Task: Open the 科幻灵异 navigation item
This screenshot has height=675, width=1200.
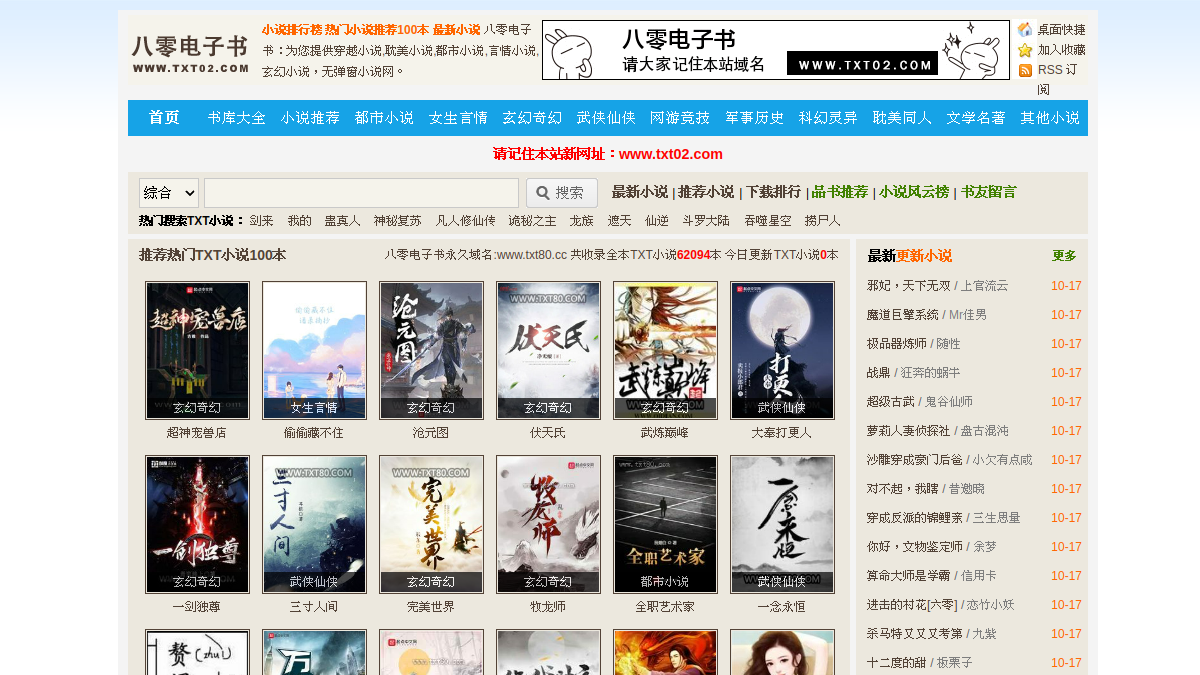Action: tap(829, 118)
